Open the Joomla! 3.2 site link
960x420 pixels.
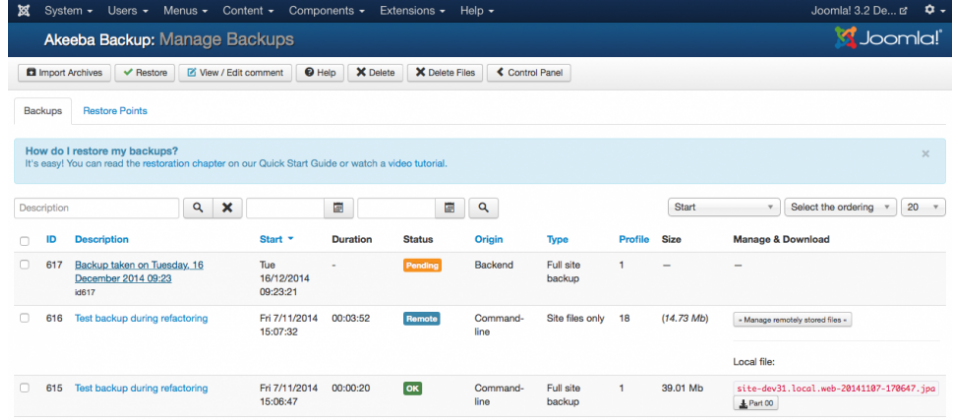click(858, 10)
